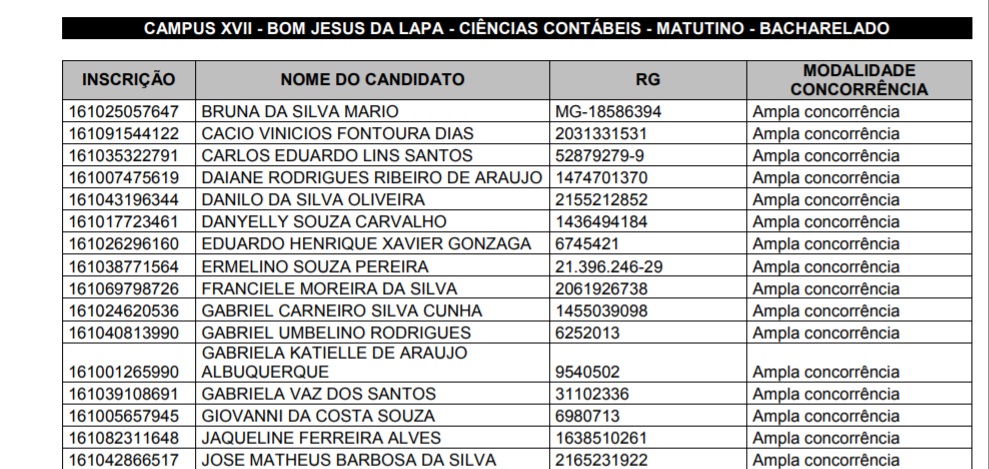
Task: Select the name FRANCIELE MOREIRA DA SILVA
Action: click(329, 289)
